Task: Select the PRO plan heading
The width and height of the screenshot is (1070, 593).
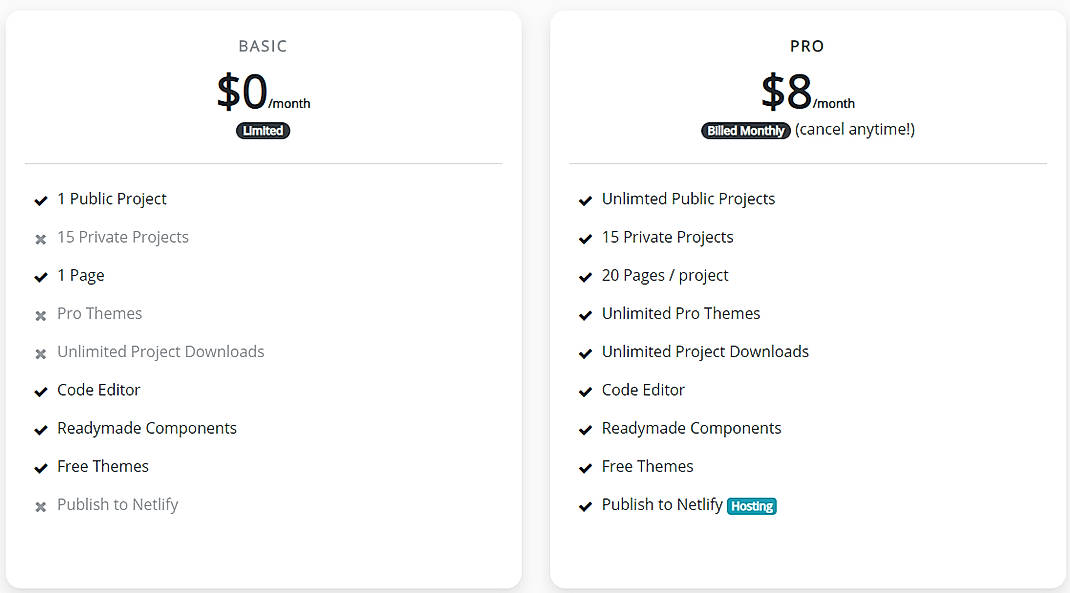Action: (x=807, y=46)
